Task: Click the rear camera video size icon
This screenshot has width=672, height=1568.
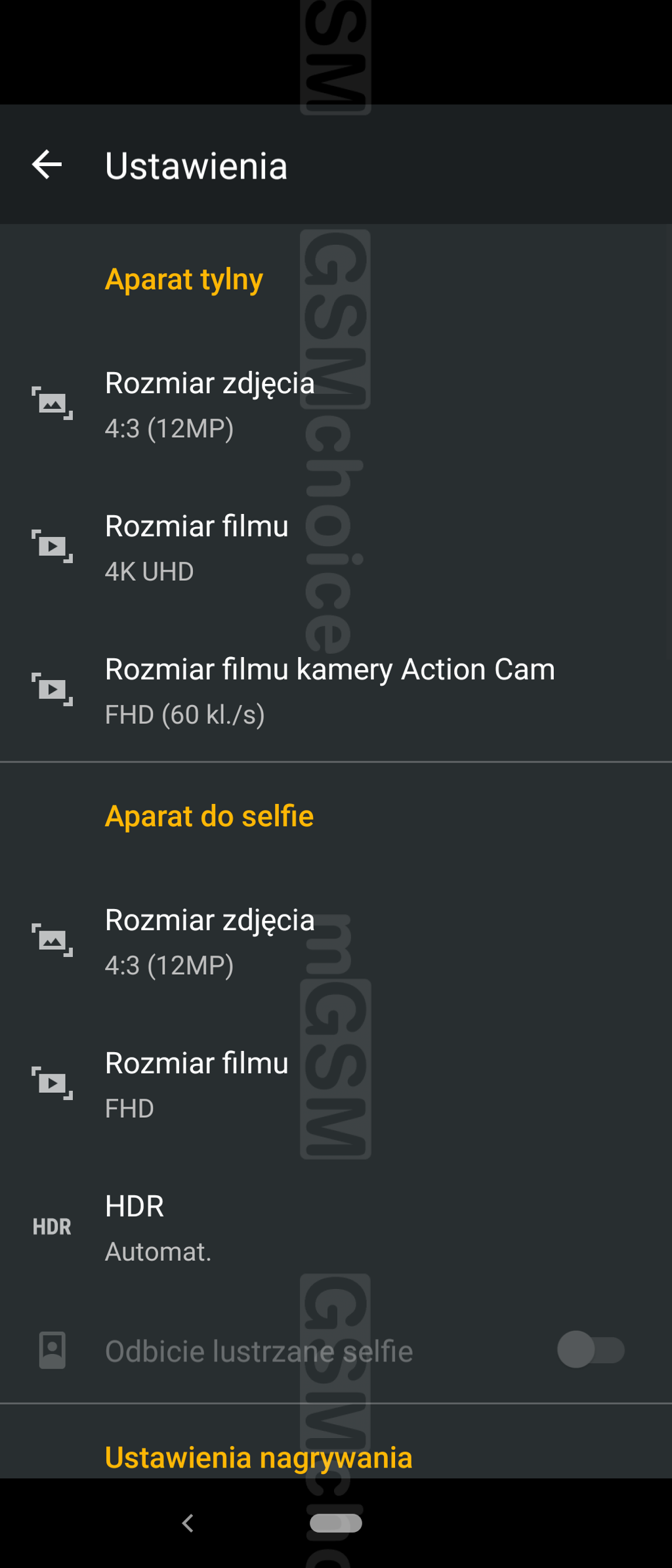Action: pos(52,546)
